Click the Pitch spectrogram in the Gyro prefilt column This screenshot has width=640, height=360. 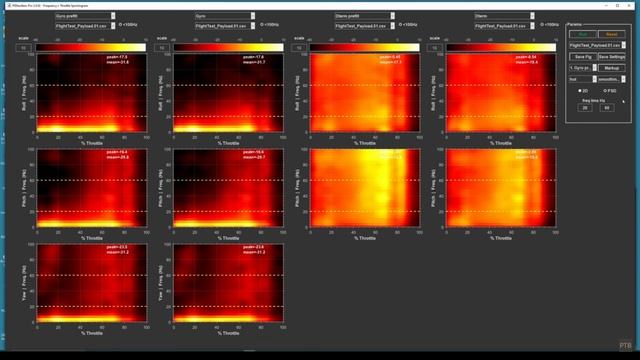point(92,188)
